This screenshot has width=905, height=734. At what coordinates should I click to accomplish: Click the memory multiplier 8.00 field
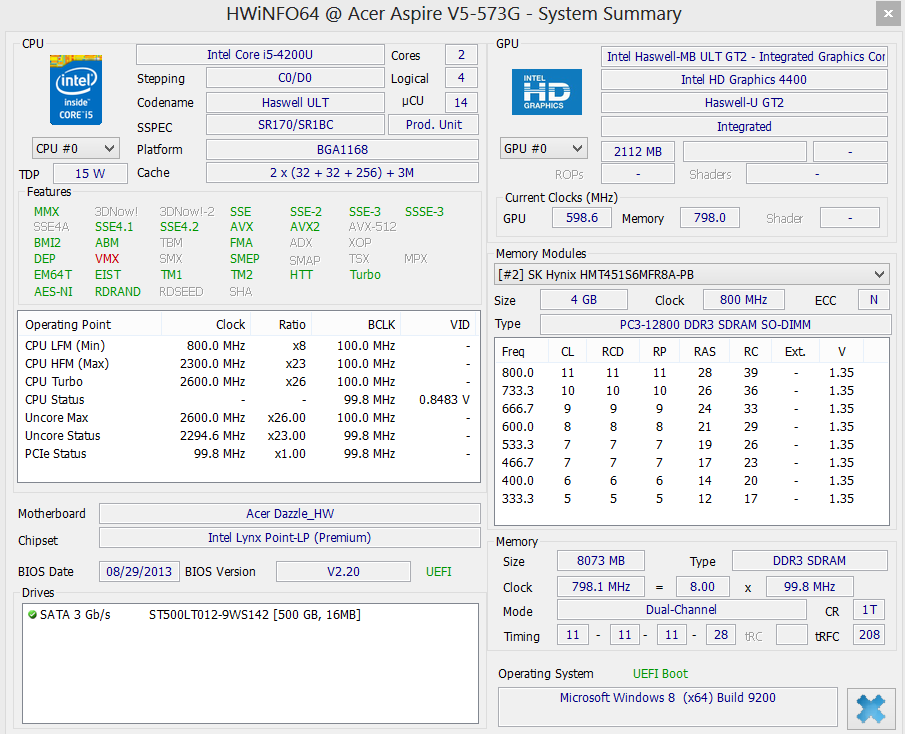(702, 587)
